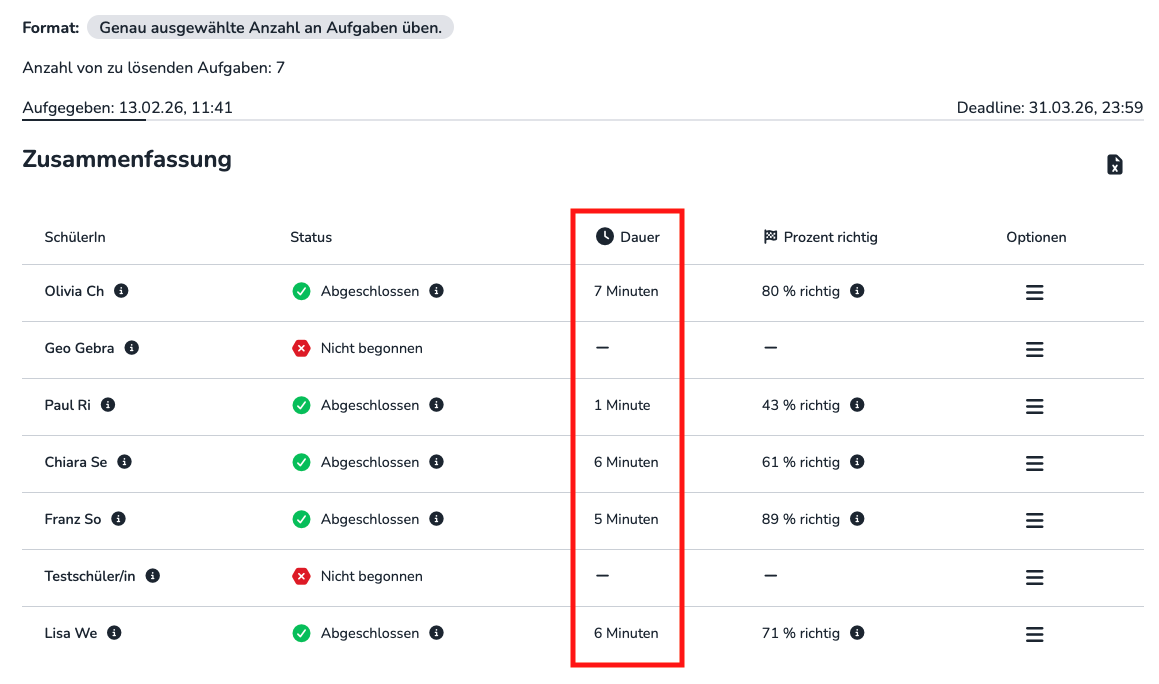
Task: Export summary as Excel file icon
Action: (x=1114, y=165)
